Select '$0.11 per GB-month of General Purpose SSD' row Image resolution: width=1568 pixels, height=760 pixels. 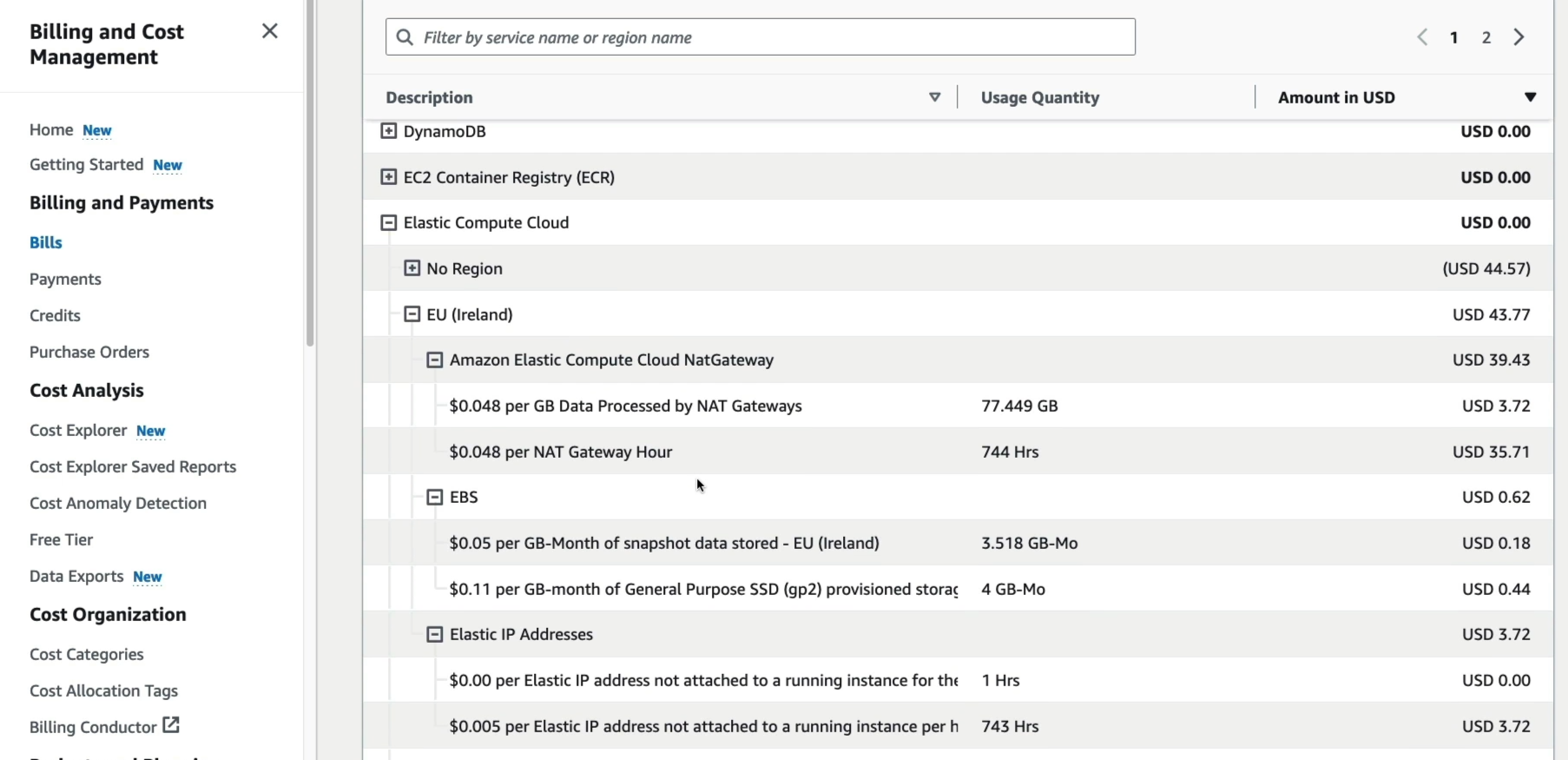(x=703, y=589)
